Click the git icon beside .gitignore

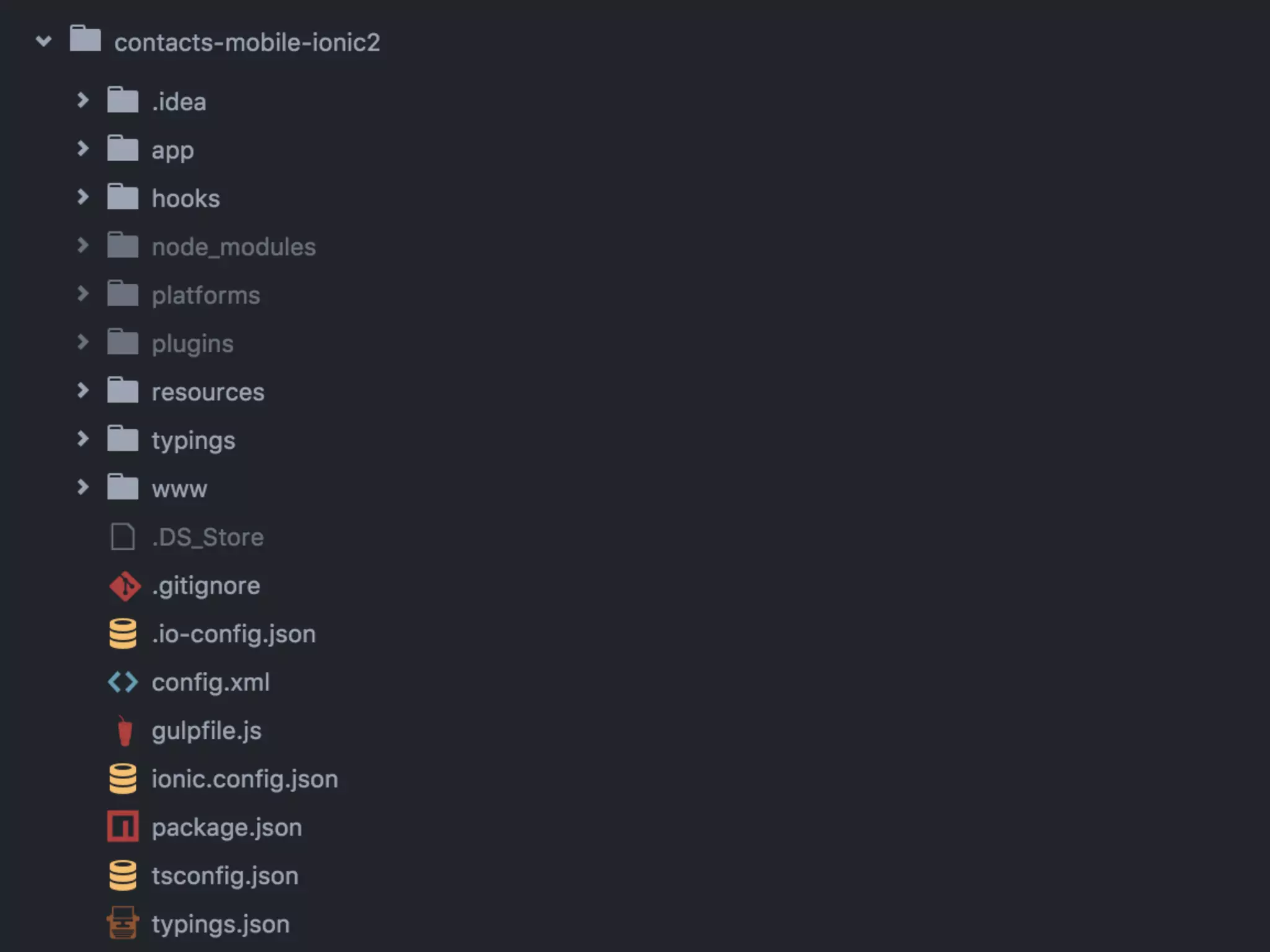click(125, 586)
